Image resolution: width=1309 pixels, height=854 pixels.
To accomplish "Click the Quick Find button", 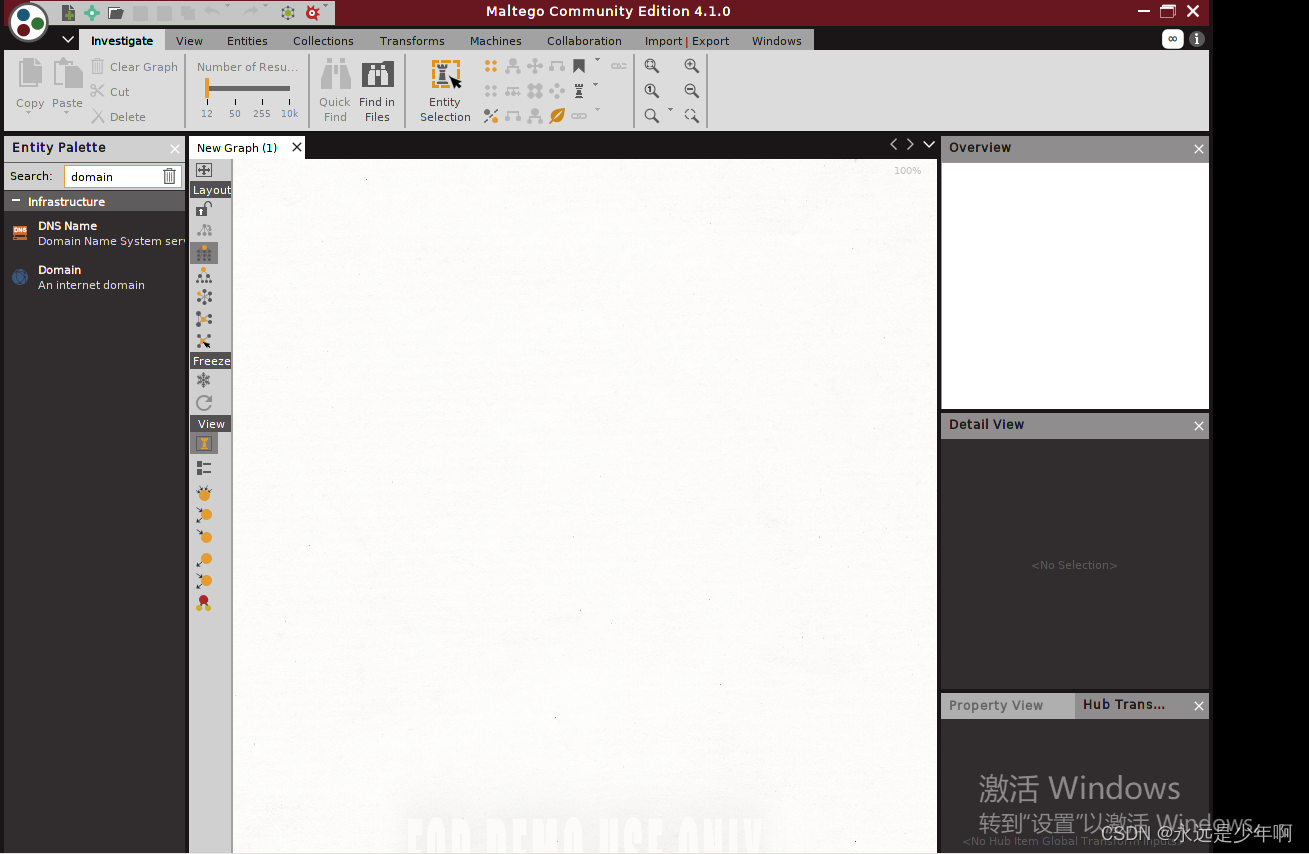I will [x=335, y=91].
